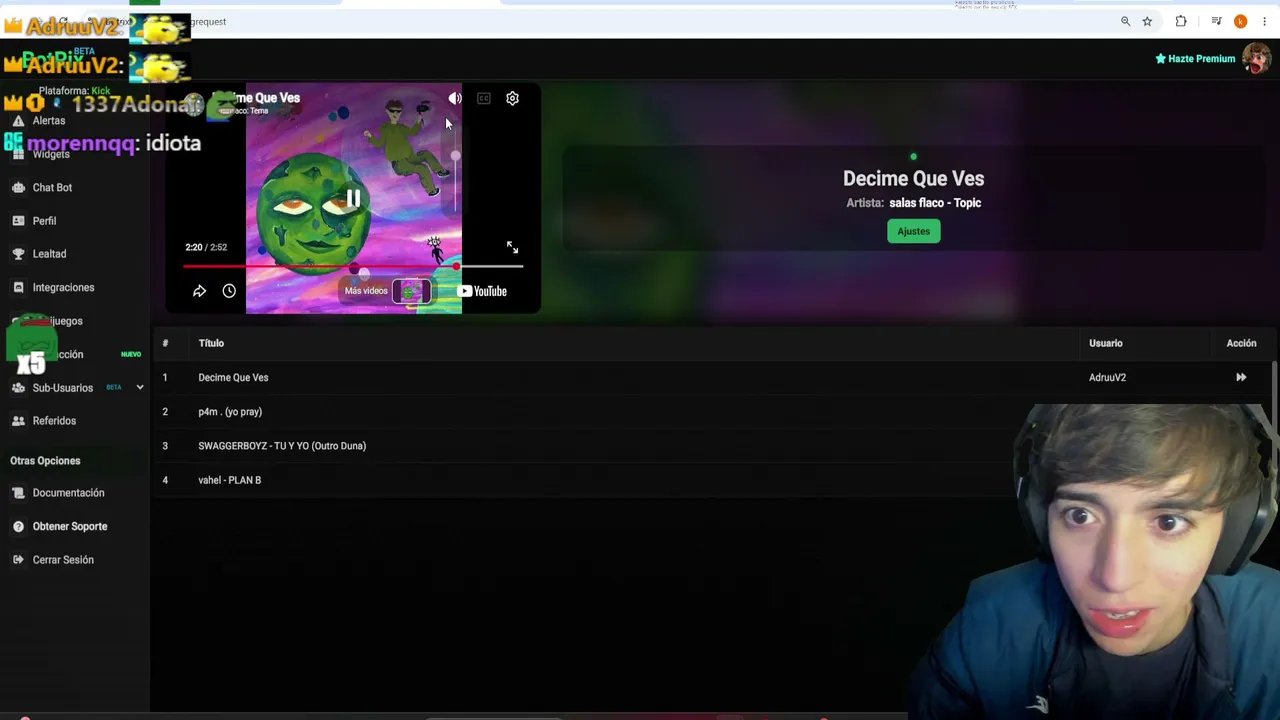Open the Referidos page
This screenshot has width=1280, height=720.
(54, 421)
